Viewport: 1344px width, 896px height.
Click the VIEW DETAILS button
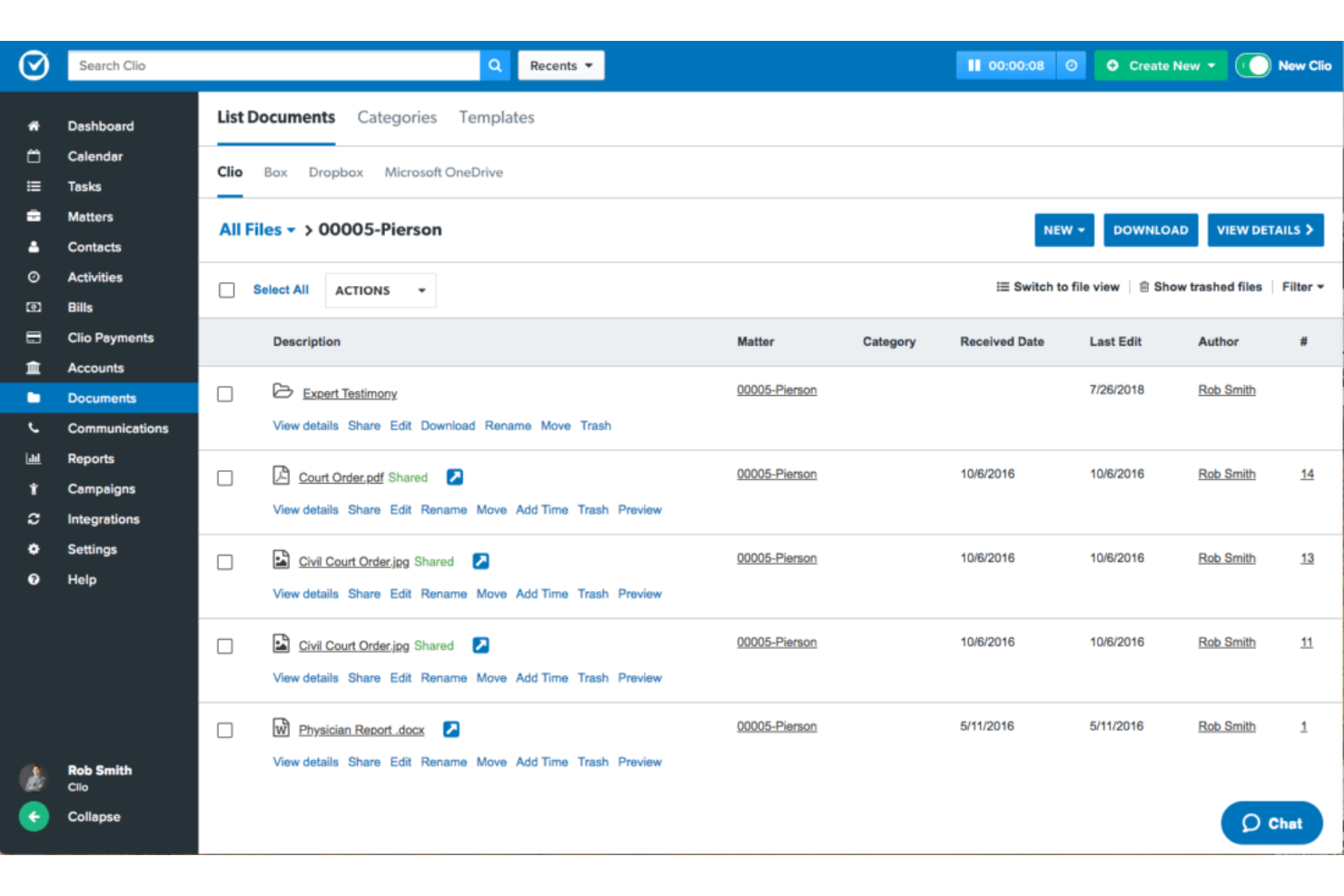tap(1266, 231)
